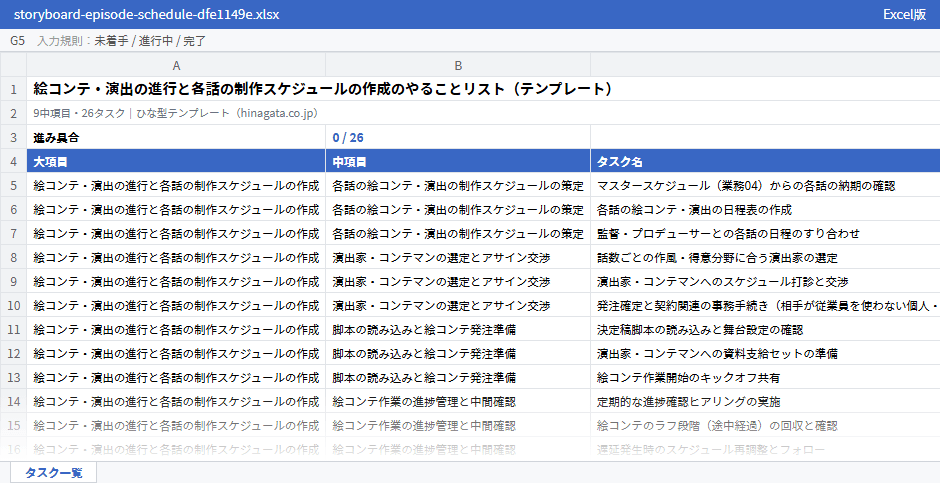Select task cell 決定稿脚本の読み込みと舞台設定の確認
Image resolution: width=940 pixels, height=483 pixels.
click(x=766, y=330)
